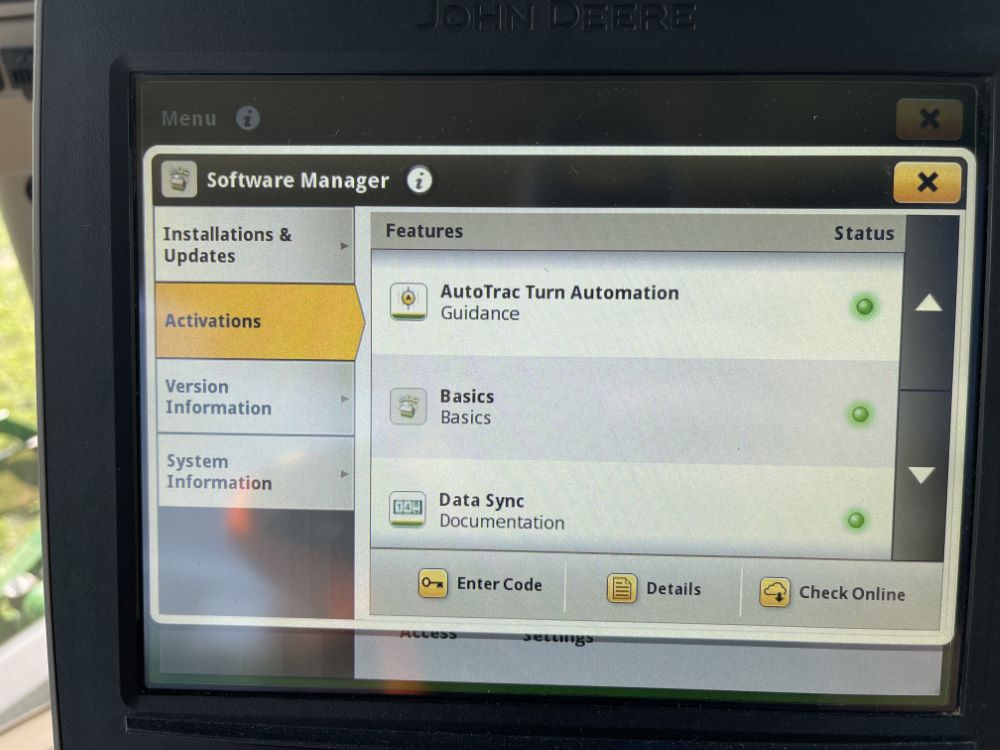
Task: Expand the System Information arrow
Action: coord(345,474)
